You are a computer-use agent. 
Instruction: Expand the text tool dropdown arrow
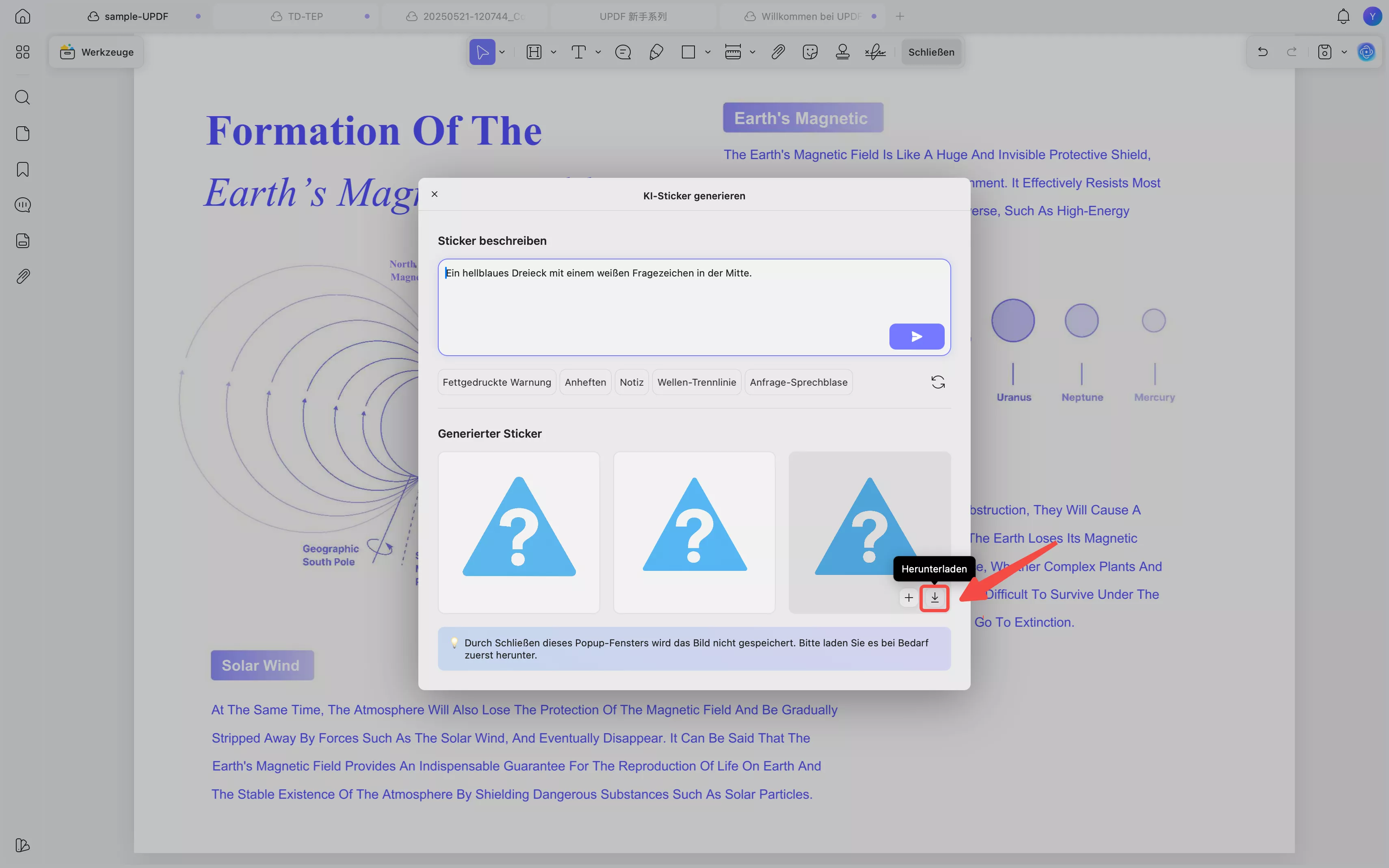[598, 52]
